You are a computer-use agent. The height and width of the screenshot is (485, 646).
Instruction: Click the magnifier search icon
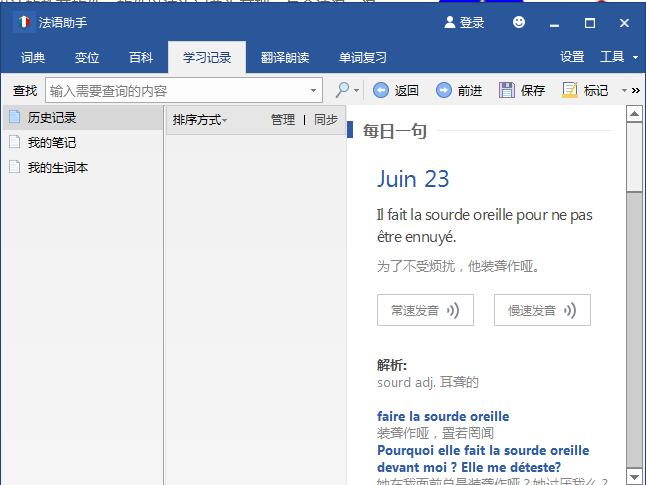(342, 90)
